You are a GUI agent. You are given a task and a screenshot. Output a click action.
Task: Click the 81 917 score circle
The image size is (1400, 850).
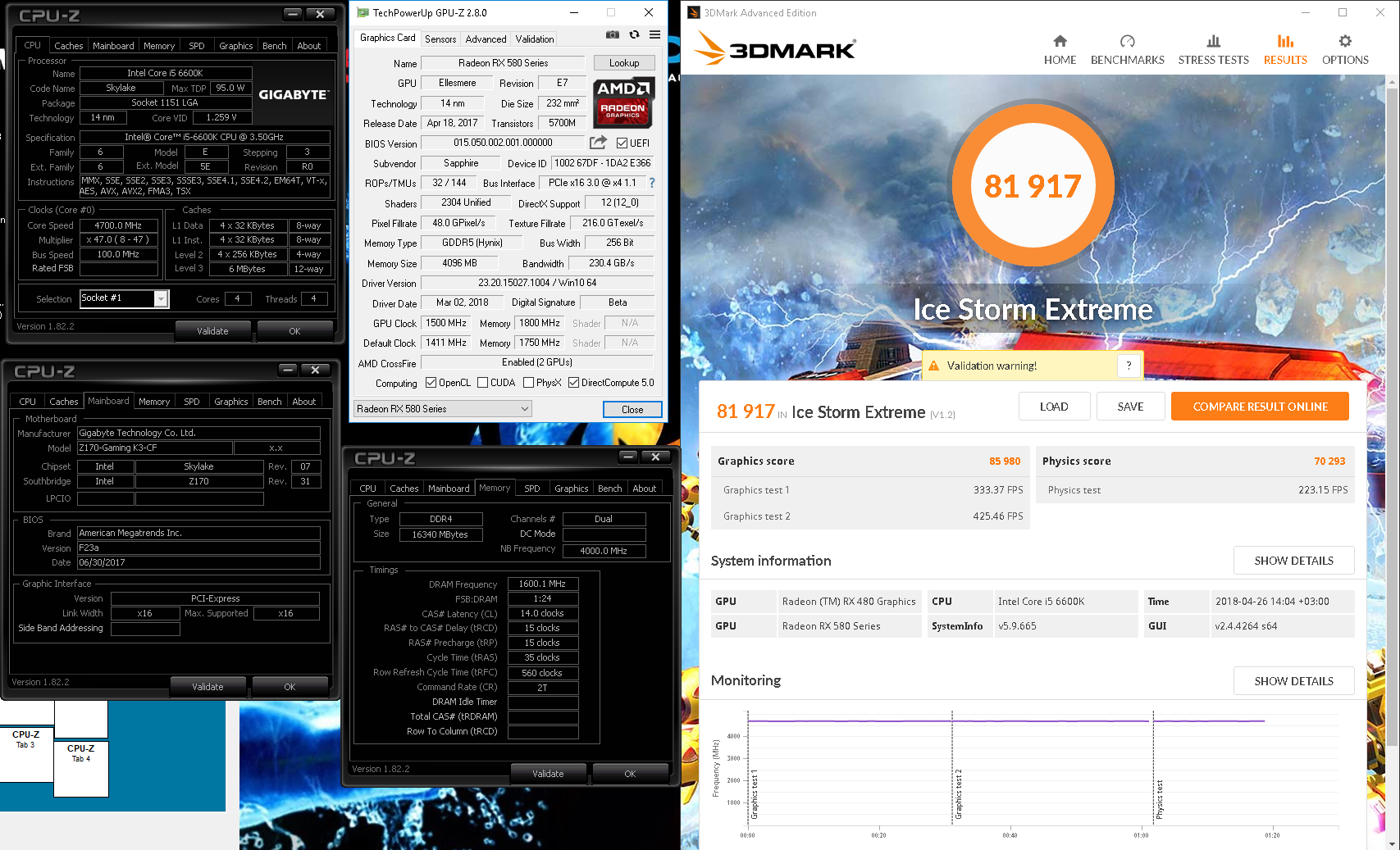[x=1032, y=186]
